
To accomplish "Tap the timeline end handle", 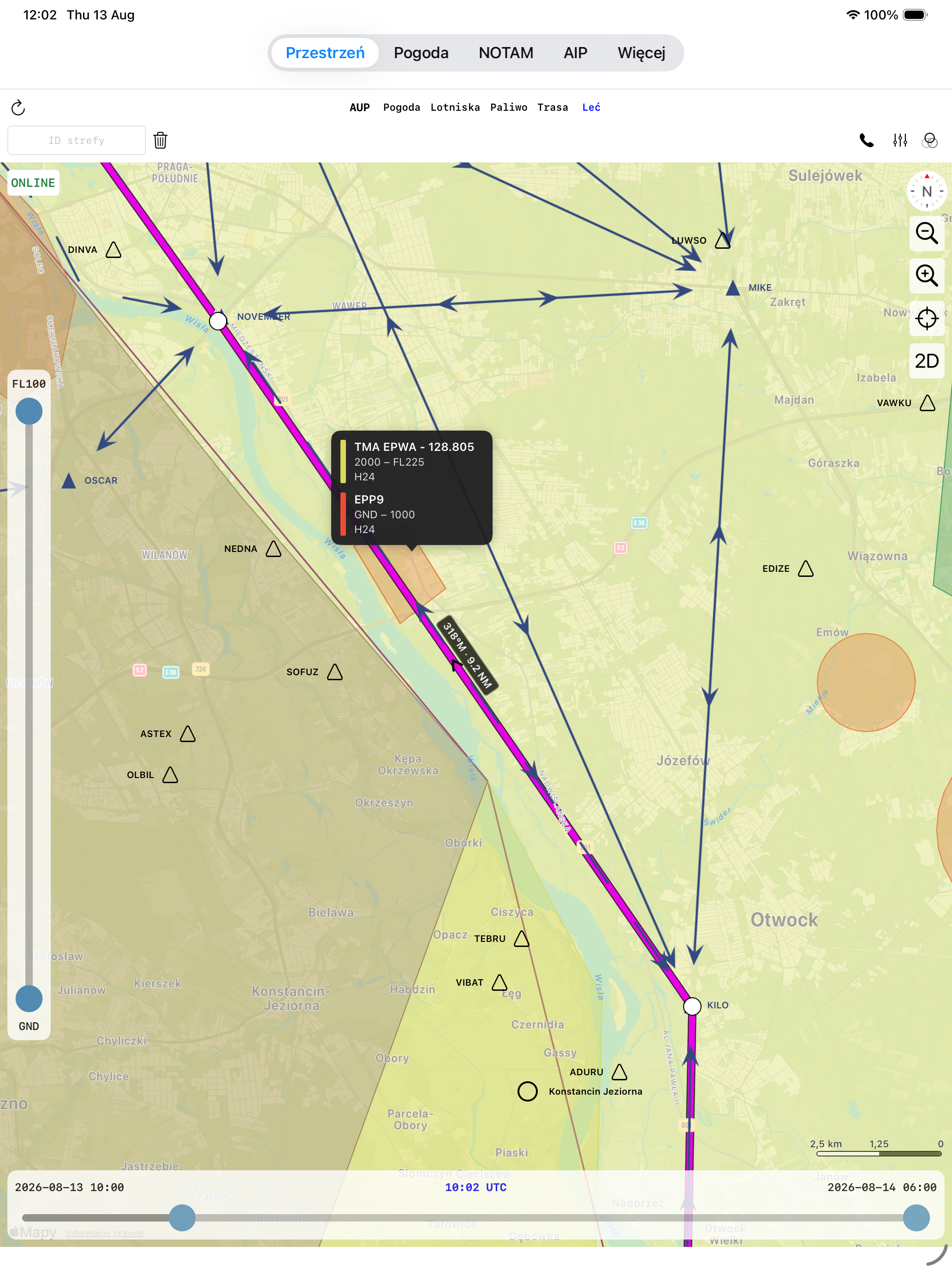I will coord(916,1218).
